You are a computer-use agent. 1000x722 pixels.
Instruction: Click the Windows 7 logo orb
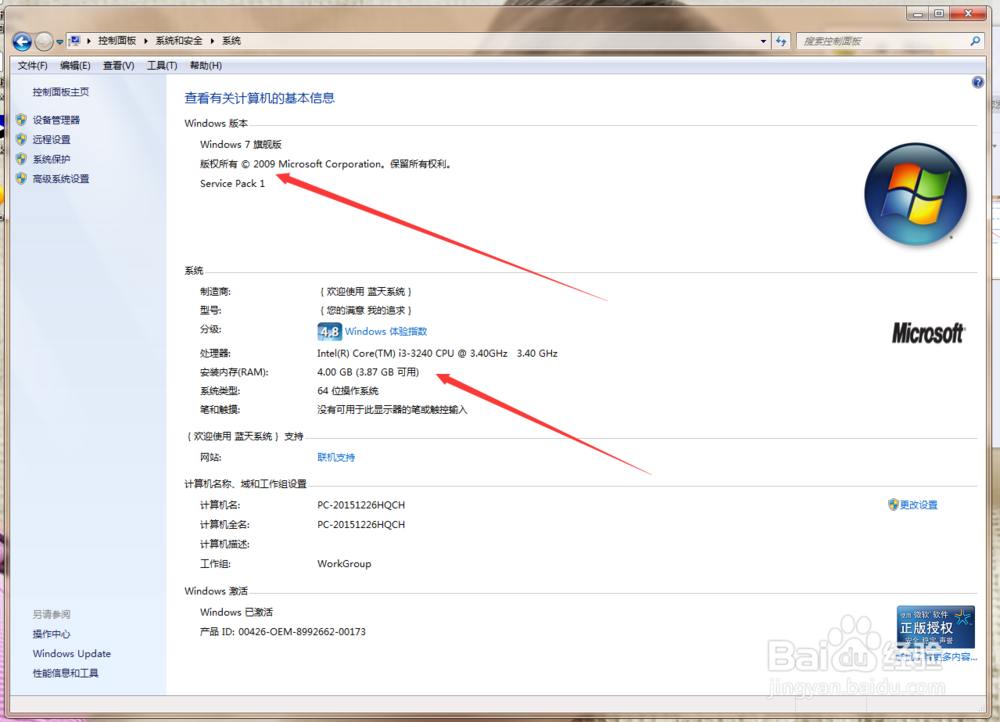tap(916, 194)
